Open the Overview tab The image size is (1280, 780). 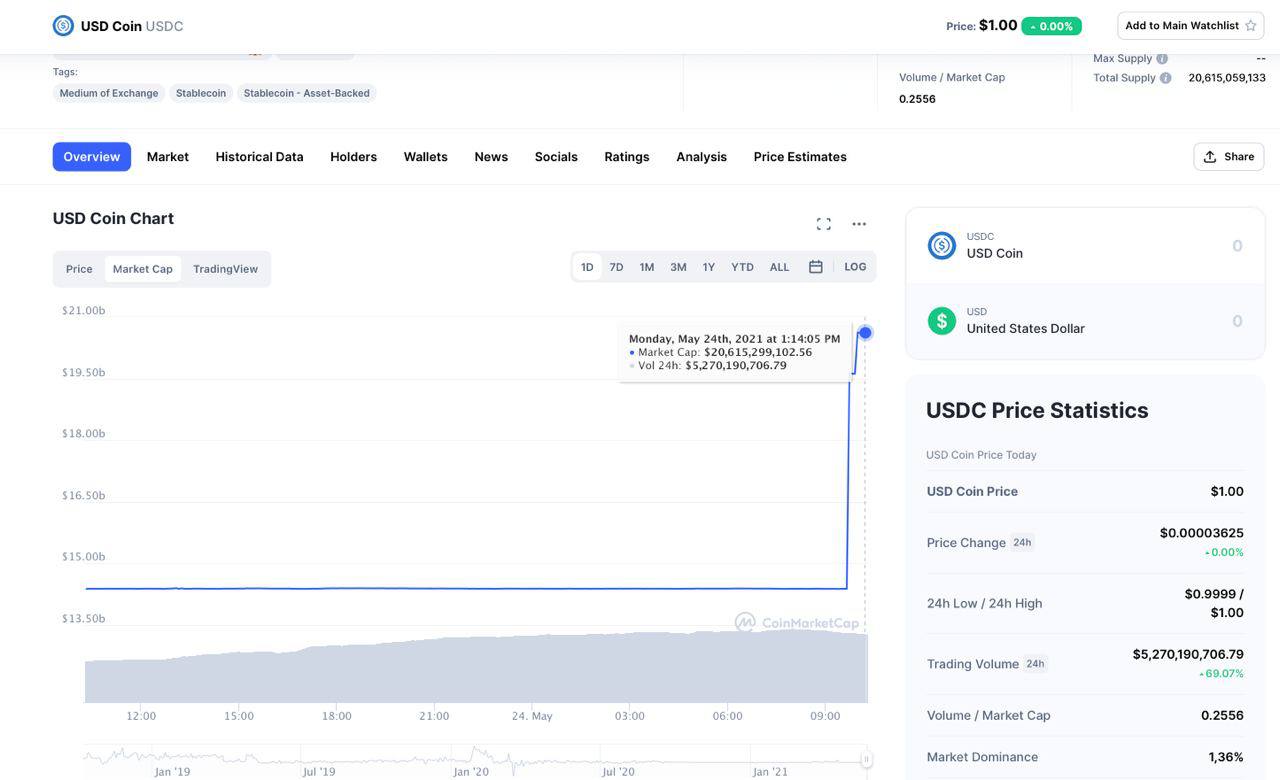pos(92,157)
